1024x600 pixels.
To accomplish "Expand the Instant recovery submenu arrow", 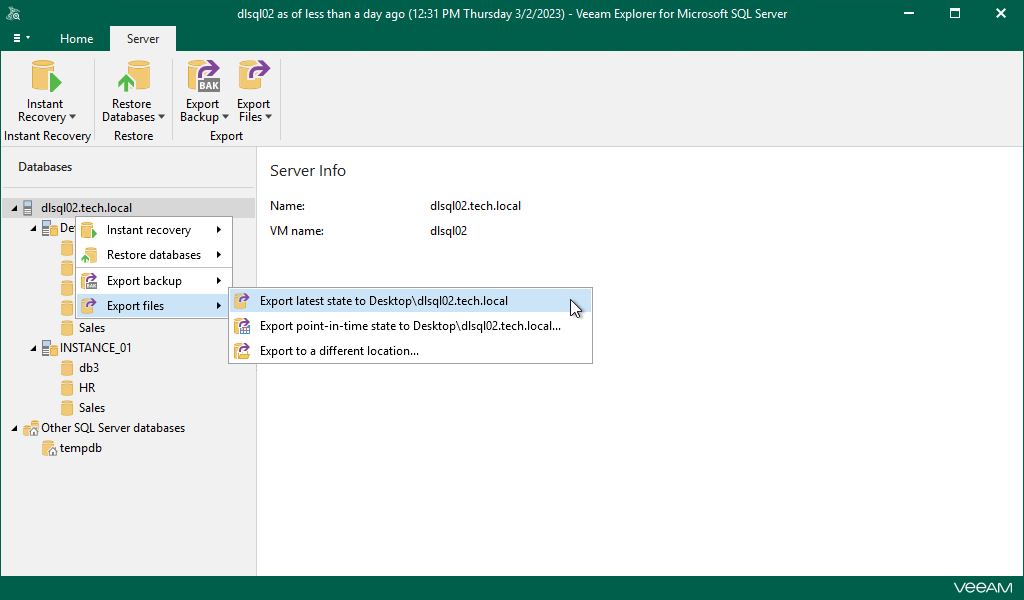I will [x=219, y=230].
